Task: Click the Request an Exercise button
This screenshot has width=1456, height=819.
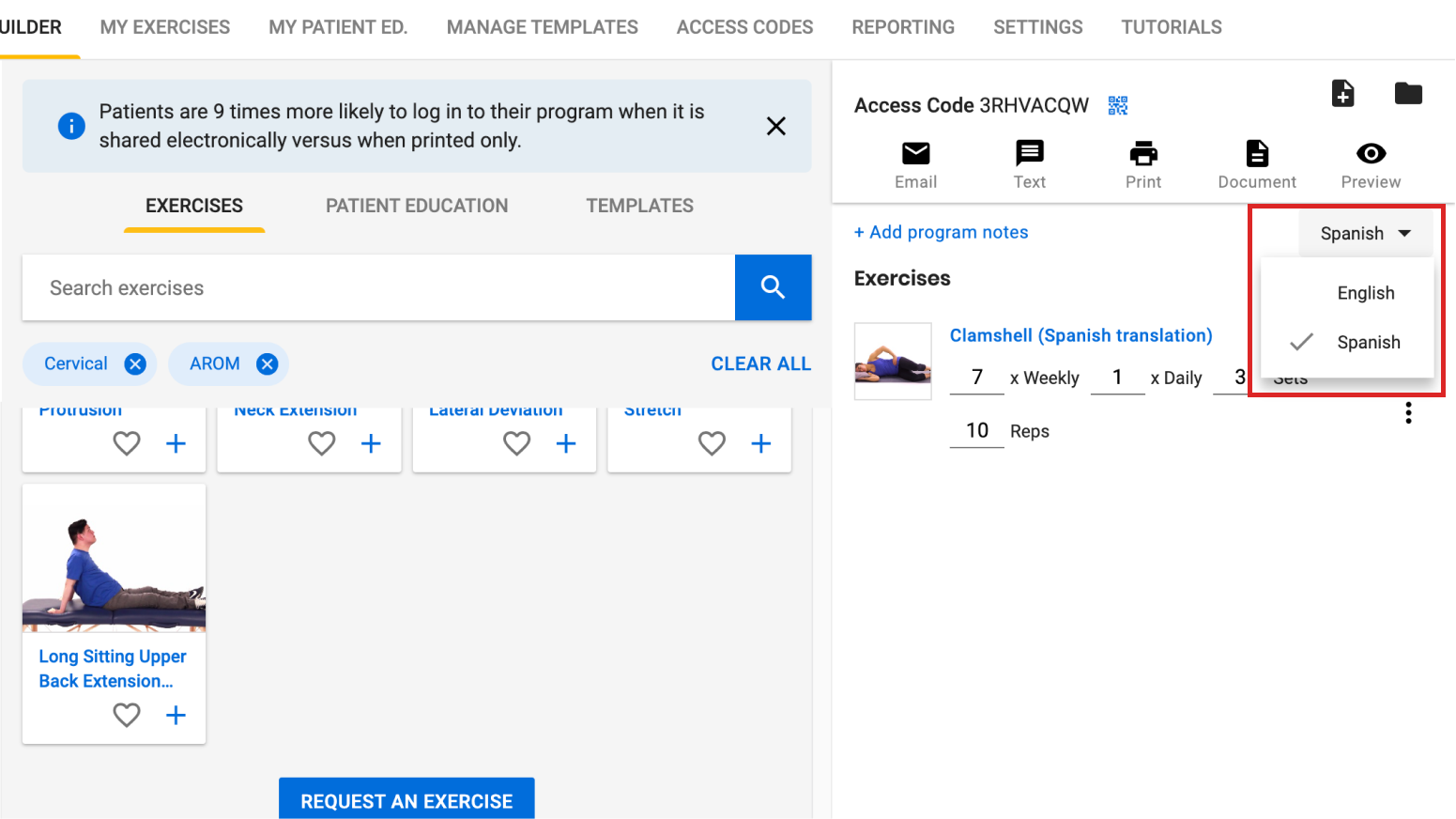Action: pos(406,800)
